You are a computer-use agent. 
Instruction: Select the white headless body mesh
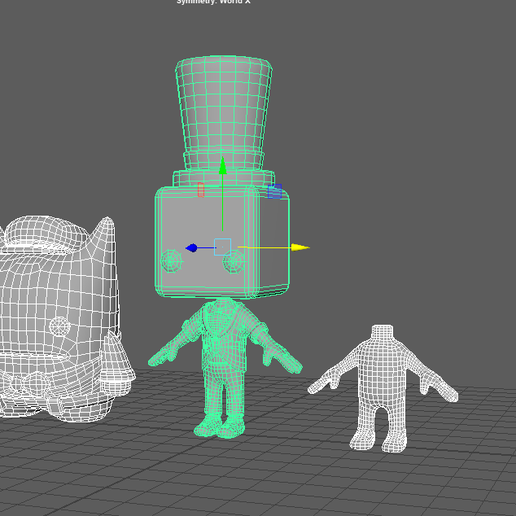pos(383,388)
